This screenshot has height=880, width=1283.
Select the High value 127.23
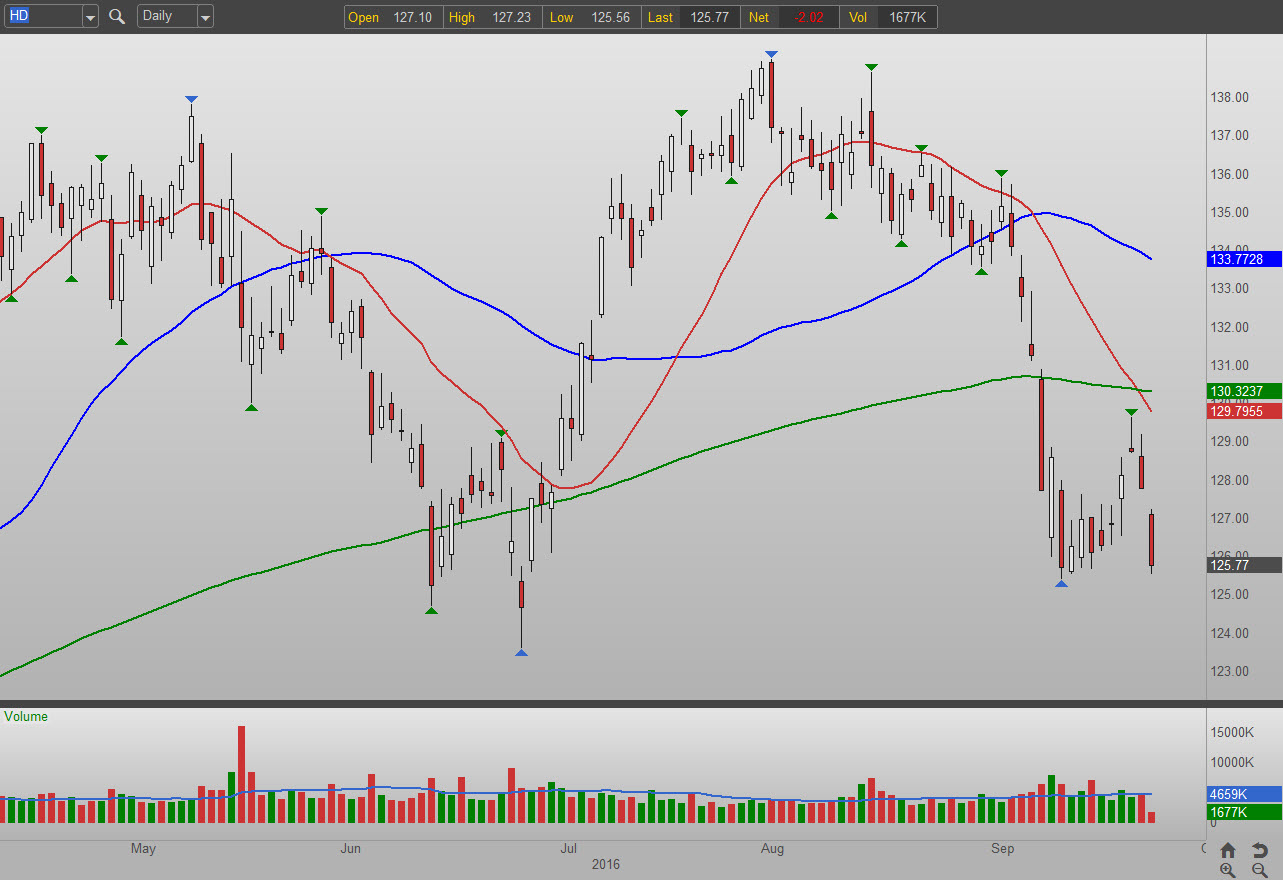pyautogui.click(x=510, y=17)
